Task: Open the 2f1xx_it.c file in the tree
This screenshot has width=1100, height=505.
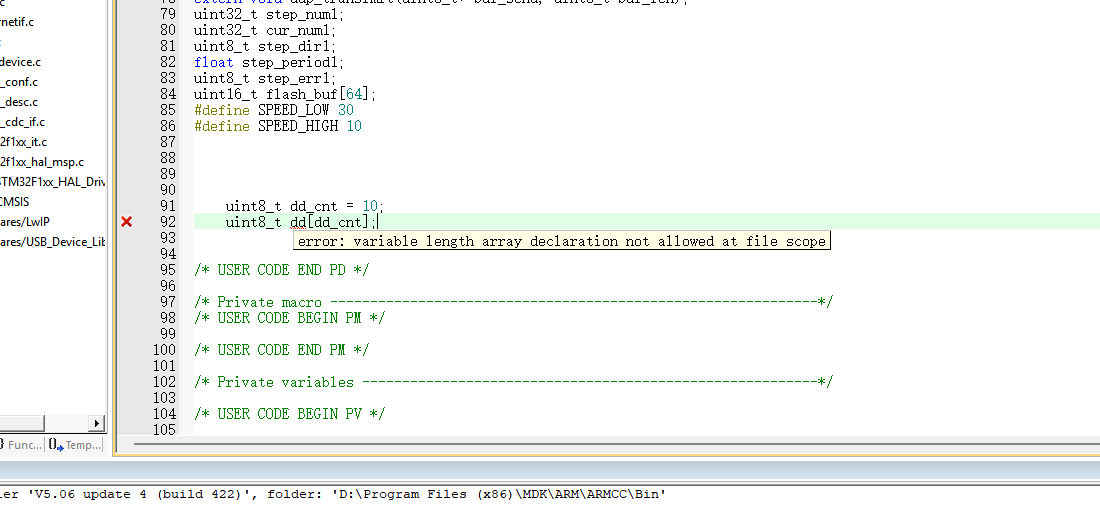Action: coord(24,142)
